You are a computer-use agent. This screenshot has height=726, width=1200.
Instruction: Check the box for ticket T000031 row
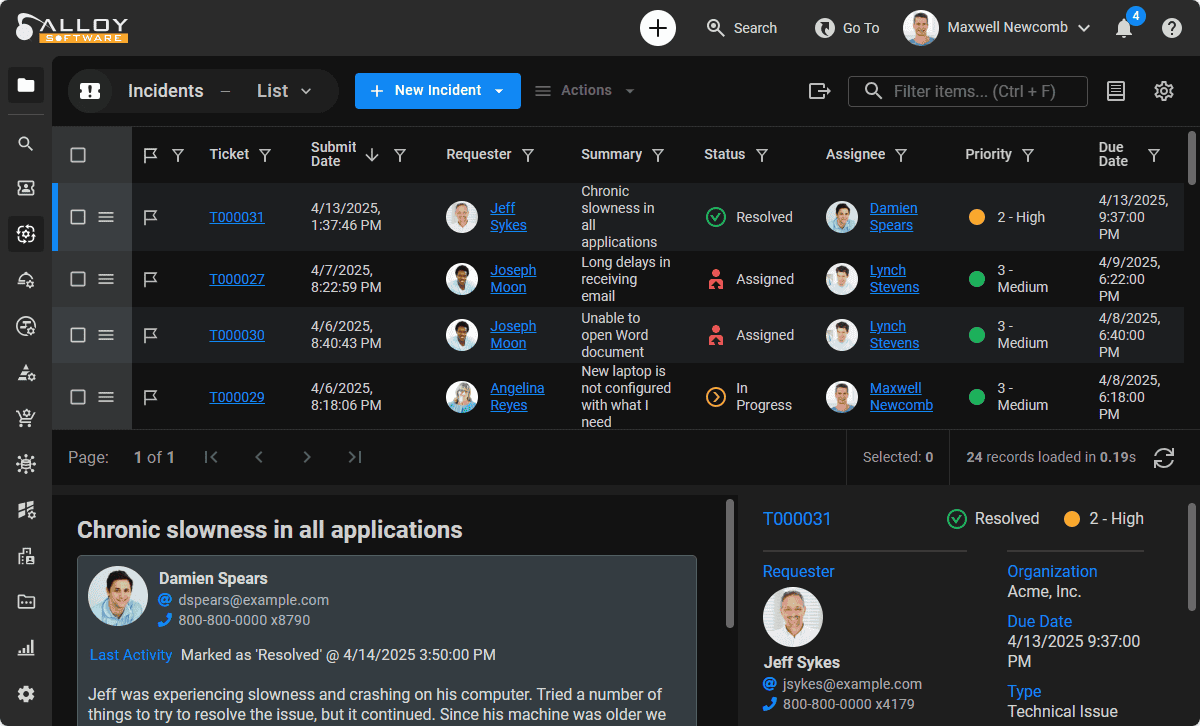click(x=78, y=217)
